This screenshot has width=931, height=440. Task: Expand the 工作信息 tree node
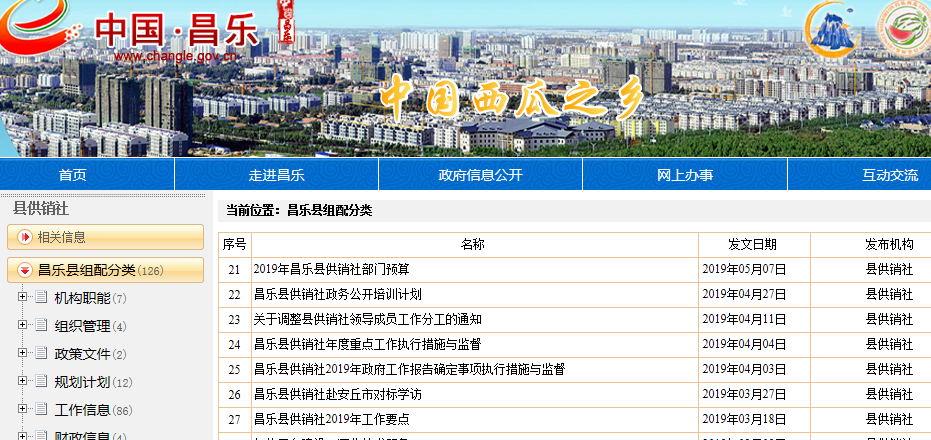click(x=22, y=410)
